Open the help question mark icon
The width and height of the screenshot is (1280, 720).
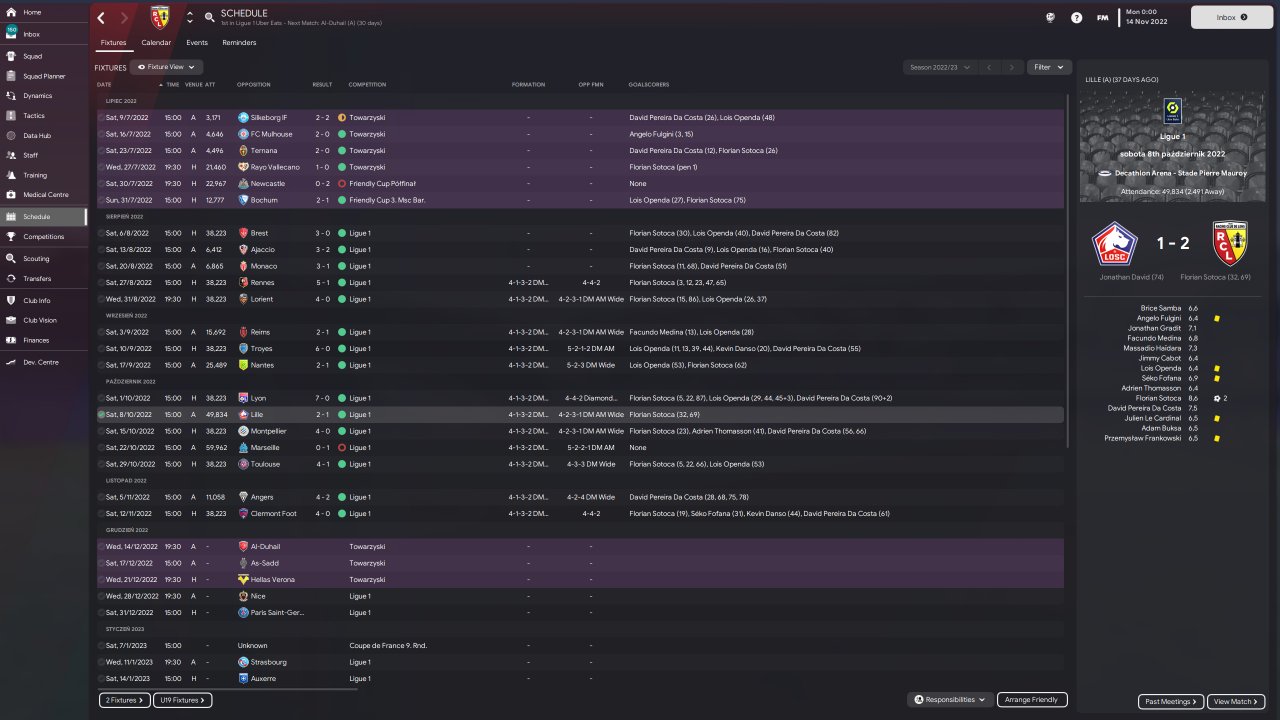pyautogui.click(x=1076, y=18)
